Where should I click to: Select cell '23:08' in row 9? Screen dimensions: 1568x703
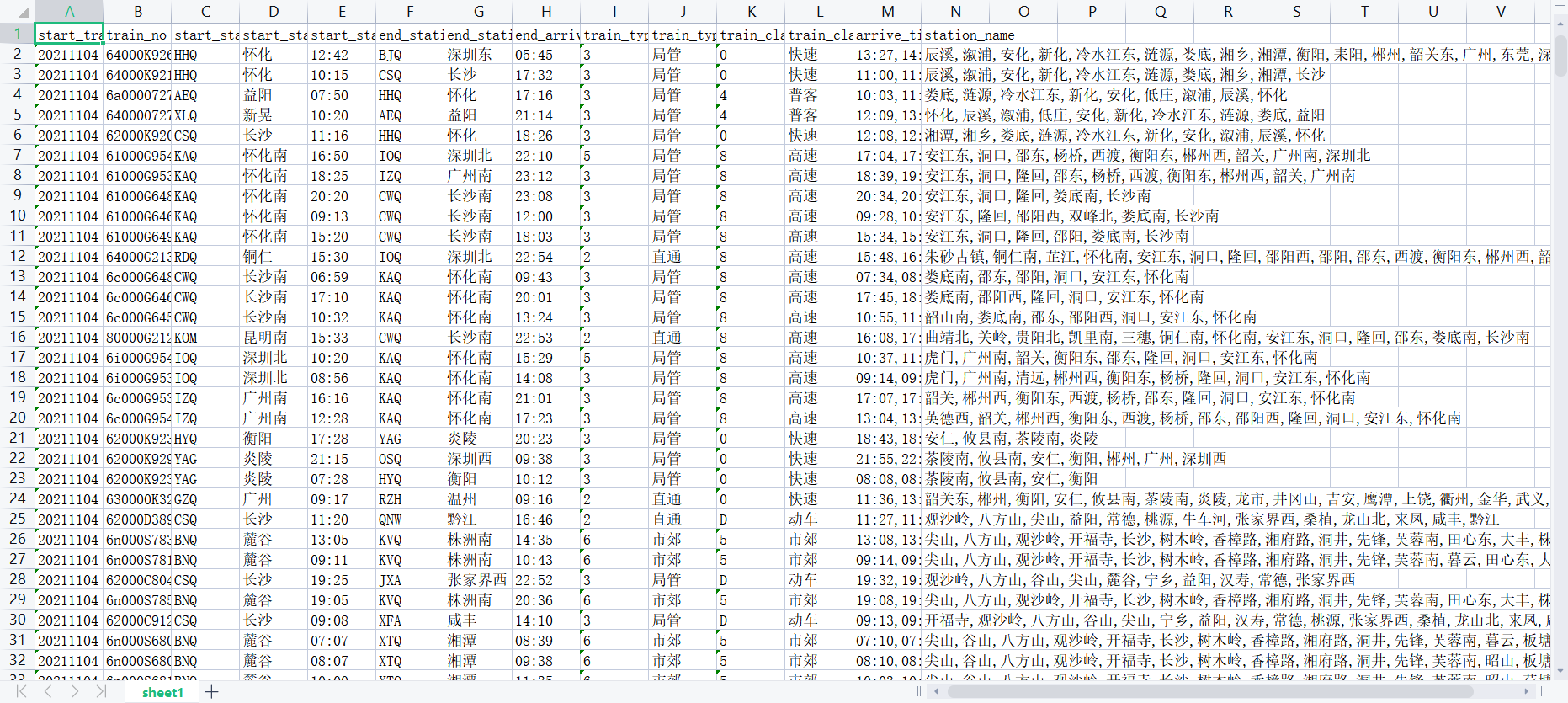[546, 196]
